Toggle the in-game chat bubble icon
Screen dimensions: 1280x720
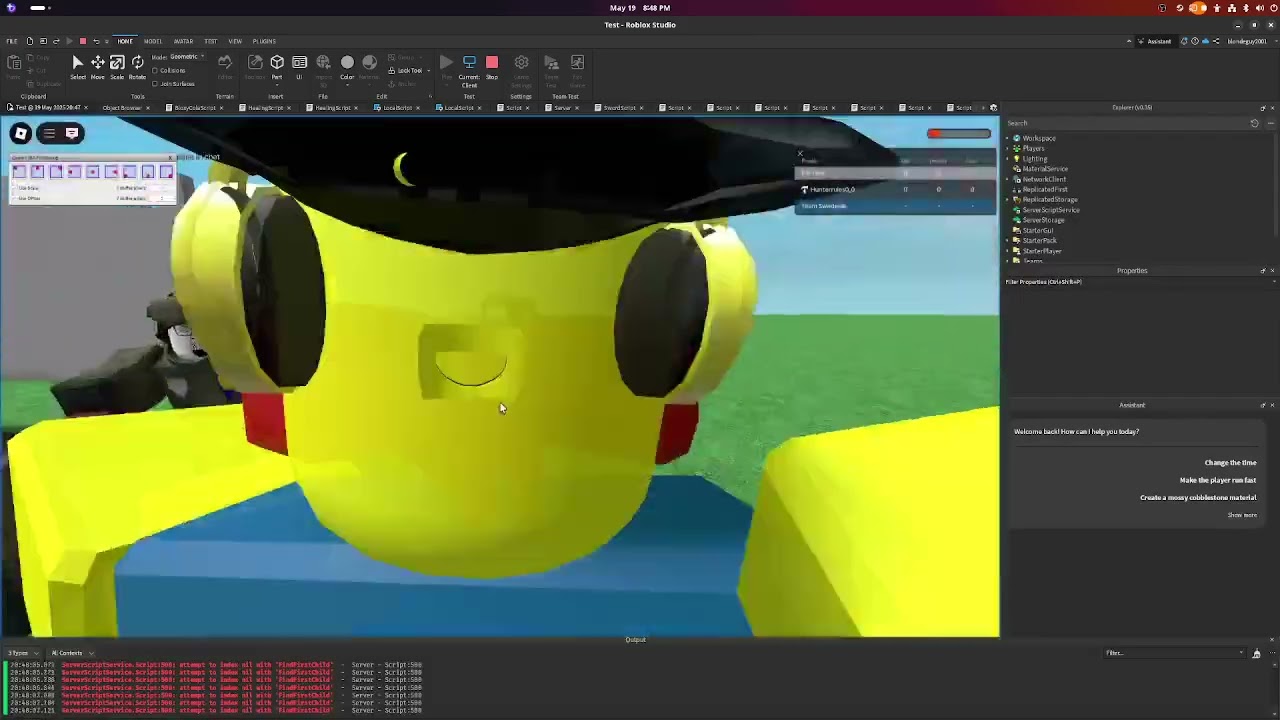coord(72,133)
